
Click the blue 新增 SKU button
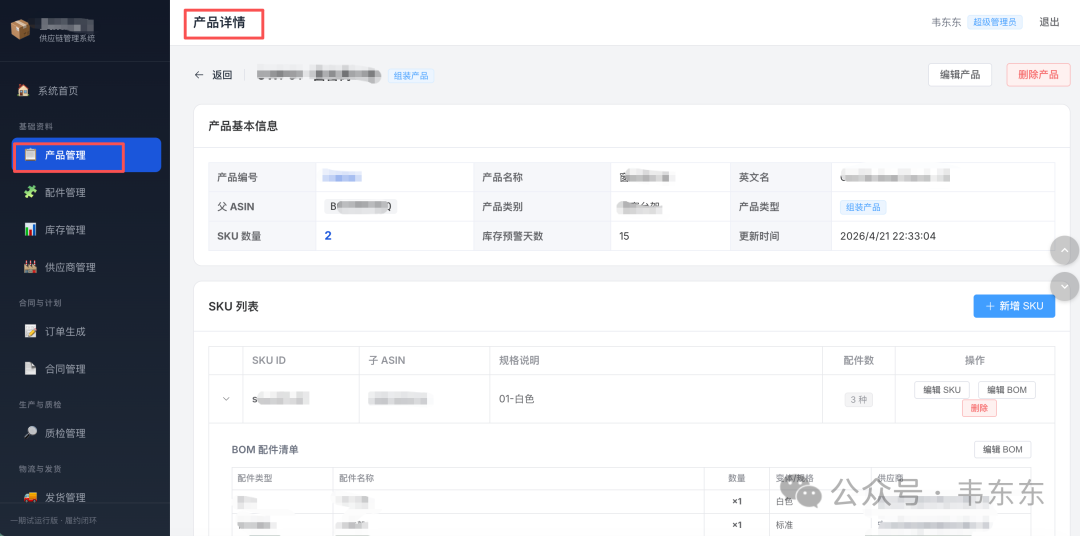[x=1014, y=306]
